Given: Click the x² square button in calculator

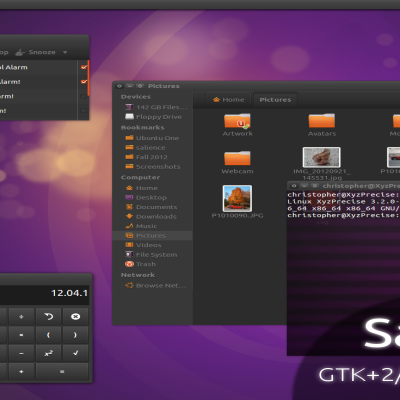Looking at the screenshot, I should click(x=48, y=353).
